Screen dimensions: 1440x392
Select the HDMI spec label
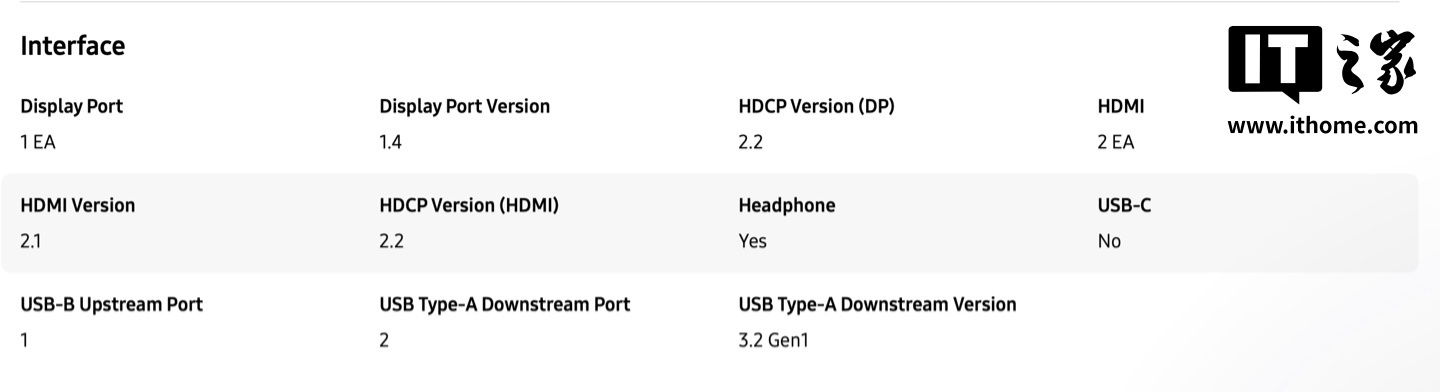[1121, 106]
